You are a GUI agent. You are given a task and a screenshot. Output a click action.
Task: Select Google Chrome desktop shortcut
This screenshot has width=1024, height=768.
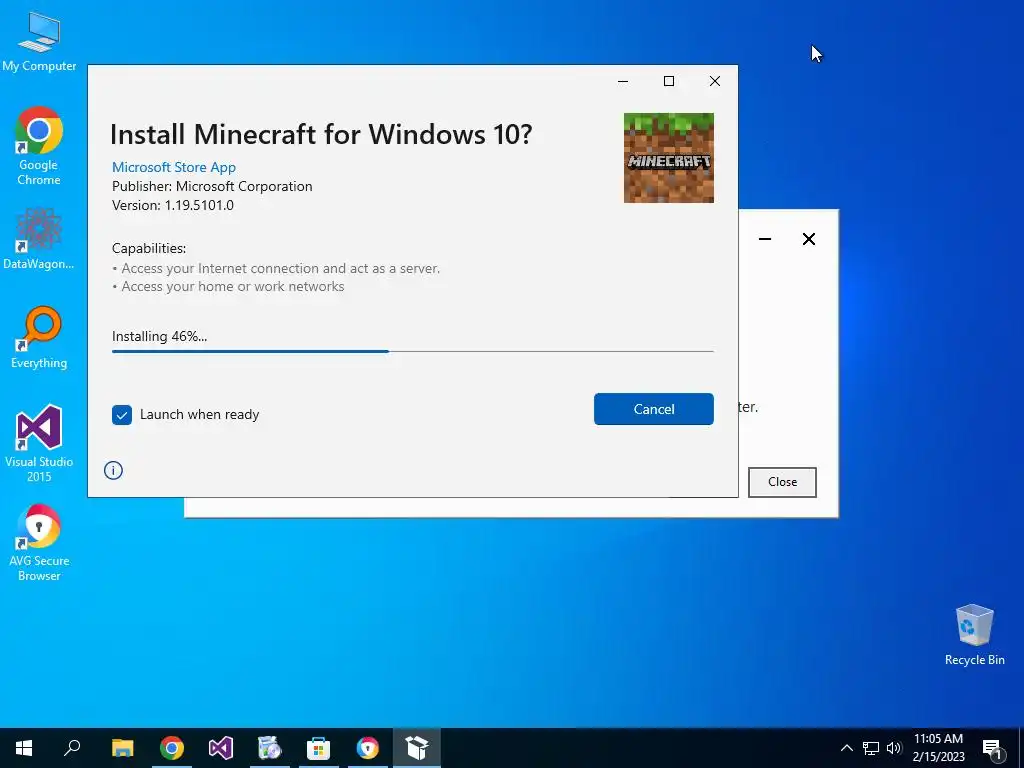[39, 146]
